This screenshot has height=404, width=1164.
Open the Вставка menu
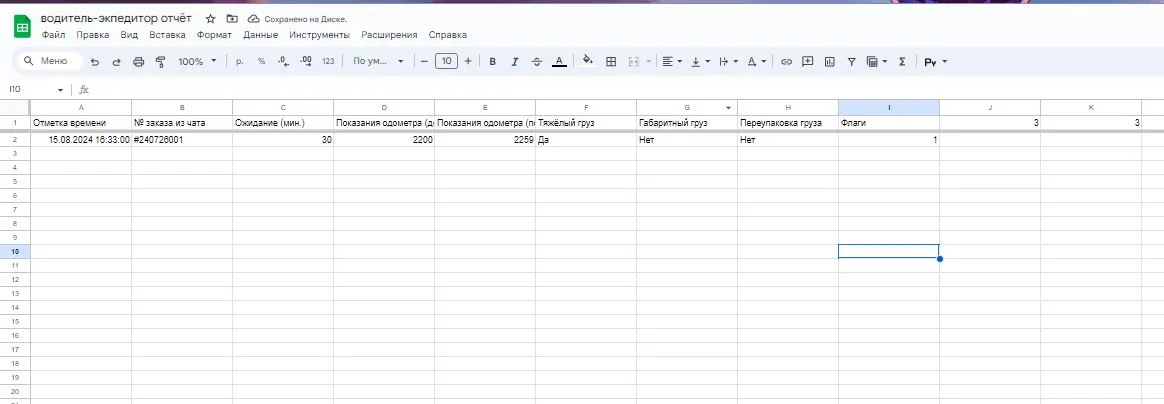(167, 35)
